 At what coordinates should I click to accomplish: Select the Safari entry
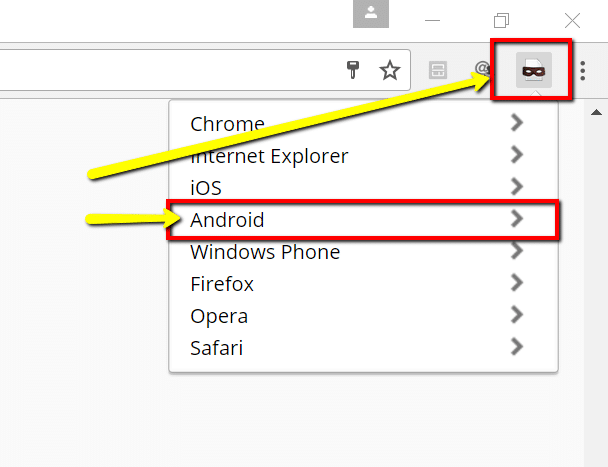point(363,348)
